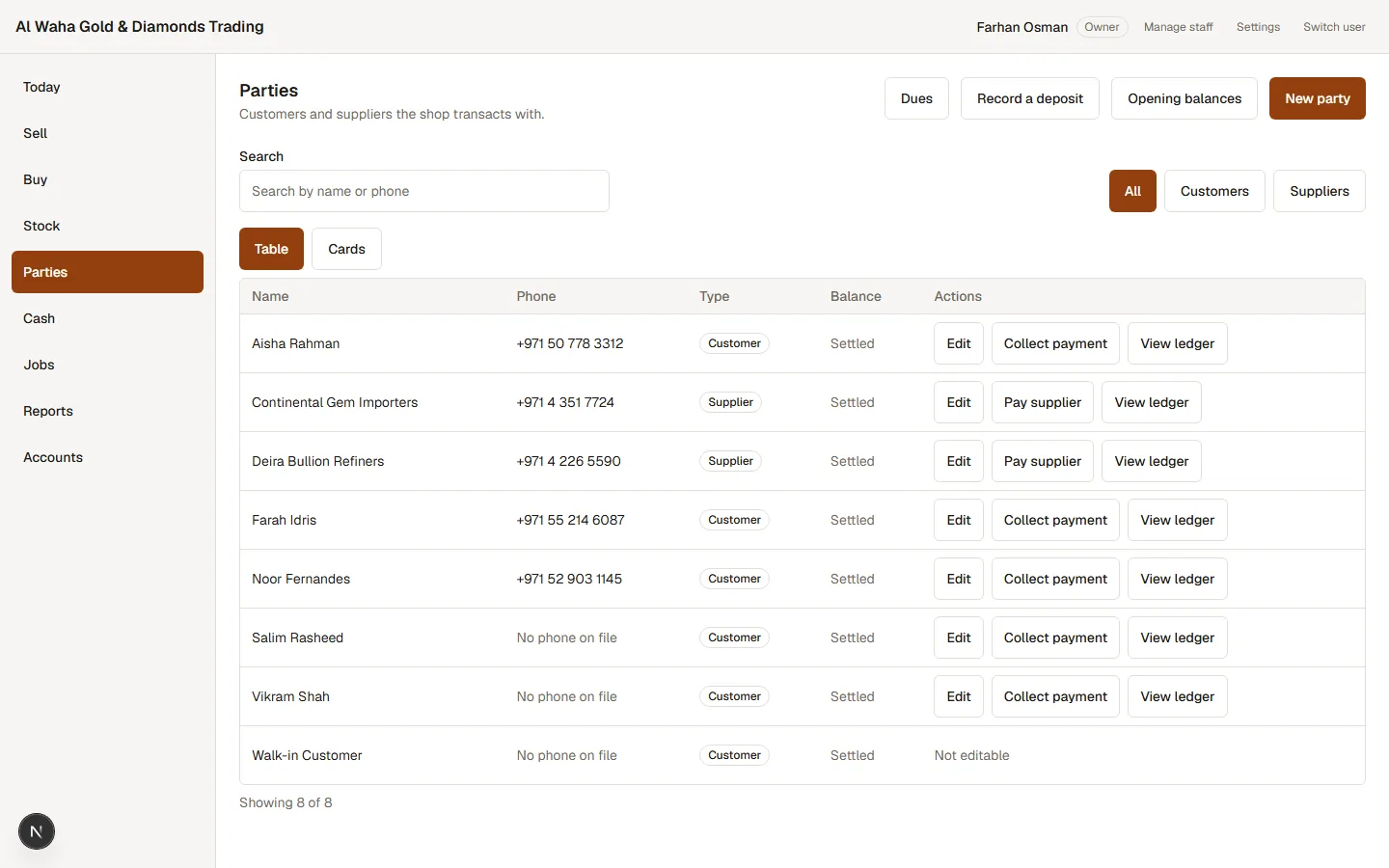The width and height of the screenshot is (1389, 868).
Task: Create a New party
Action: click(x=1318, y=98)
